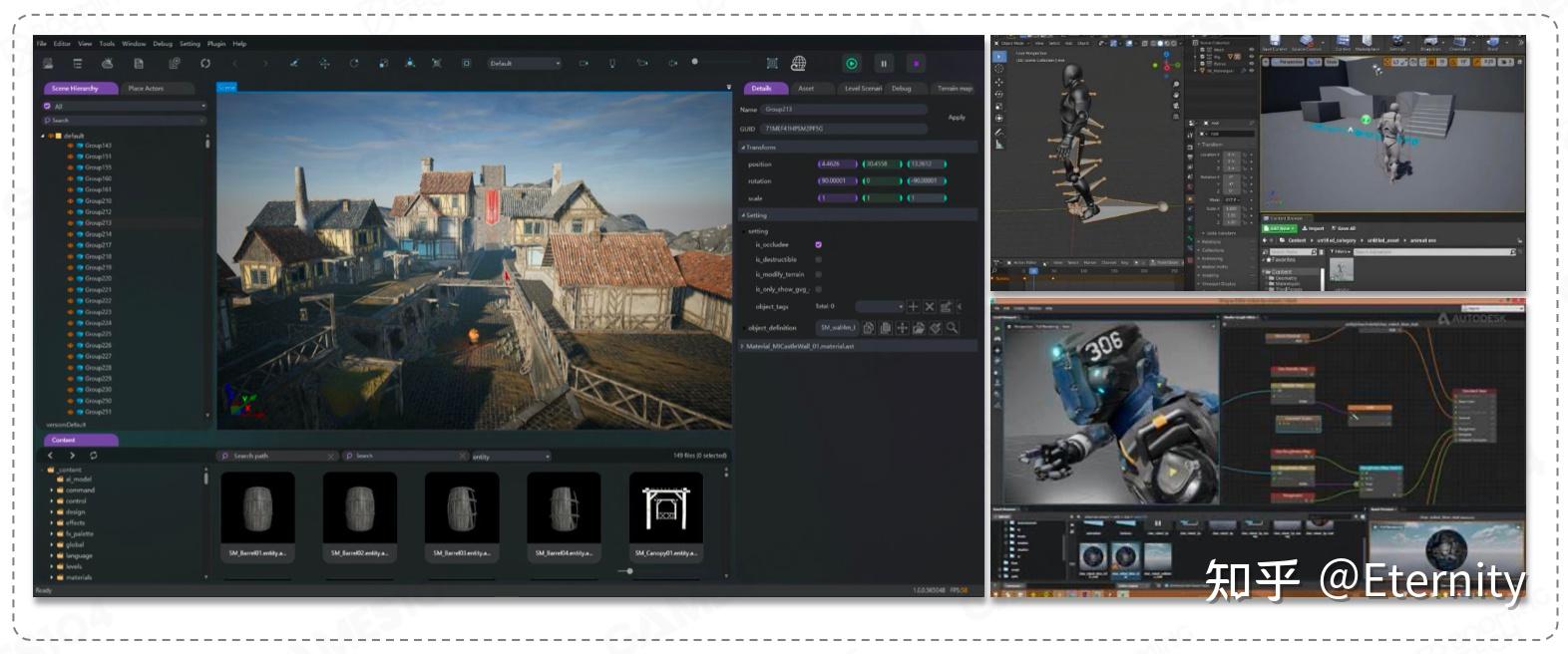This screenshot has height=654, width=1568.
Task: Click the magnifier icon beside object_definition
Action: [953, 327]
